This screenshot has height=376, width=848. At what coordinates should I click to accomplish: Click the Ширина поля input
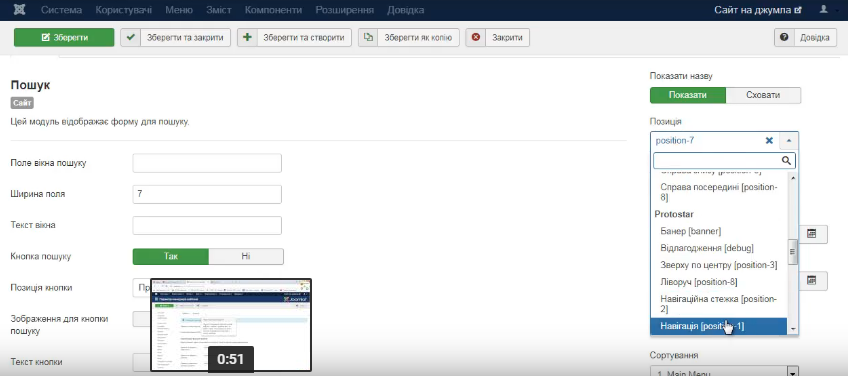(207, 194)
